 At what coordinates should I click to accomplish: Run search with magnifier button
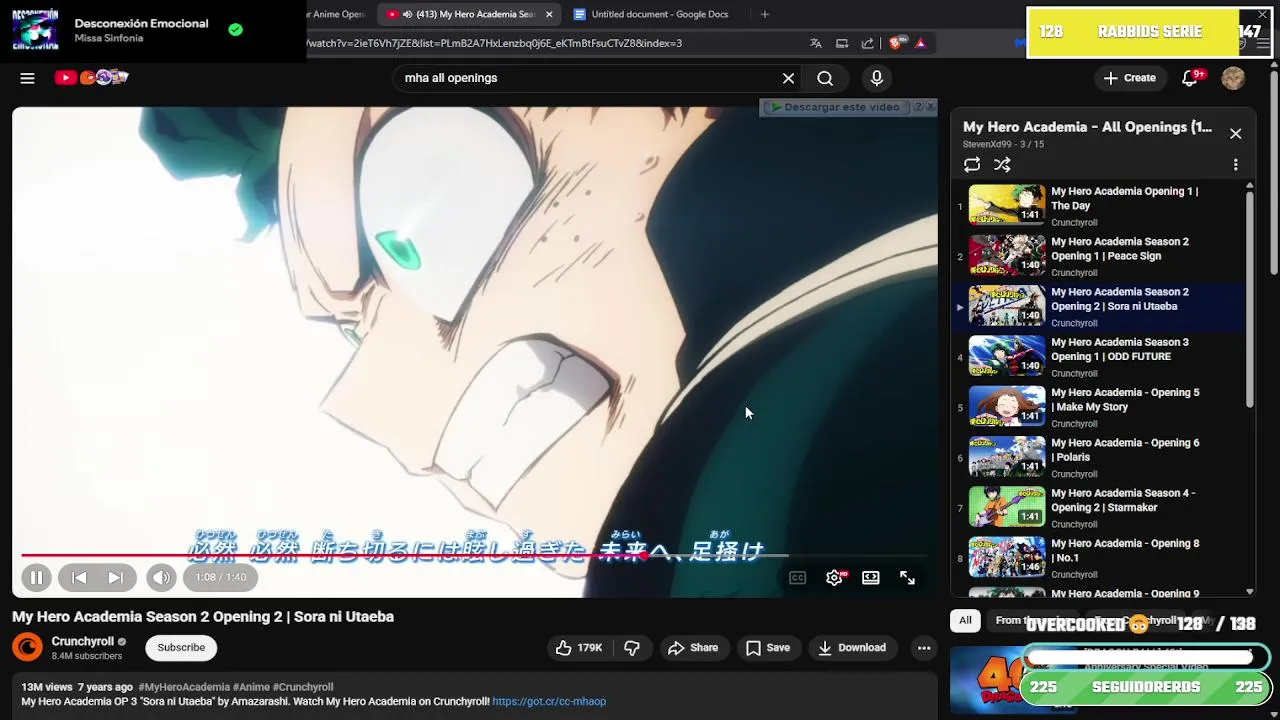[x=825, y=78]
